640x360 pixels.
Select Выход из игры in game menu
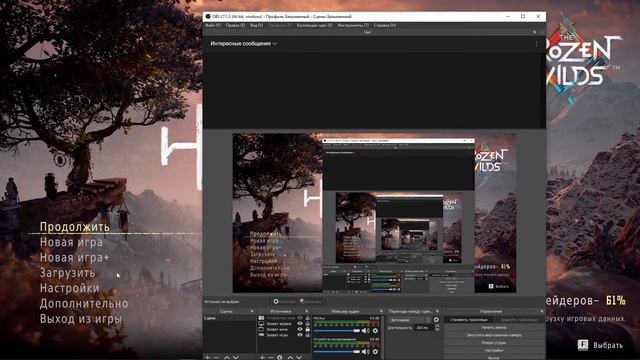click(80, 319)
